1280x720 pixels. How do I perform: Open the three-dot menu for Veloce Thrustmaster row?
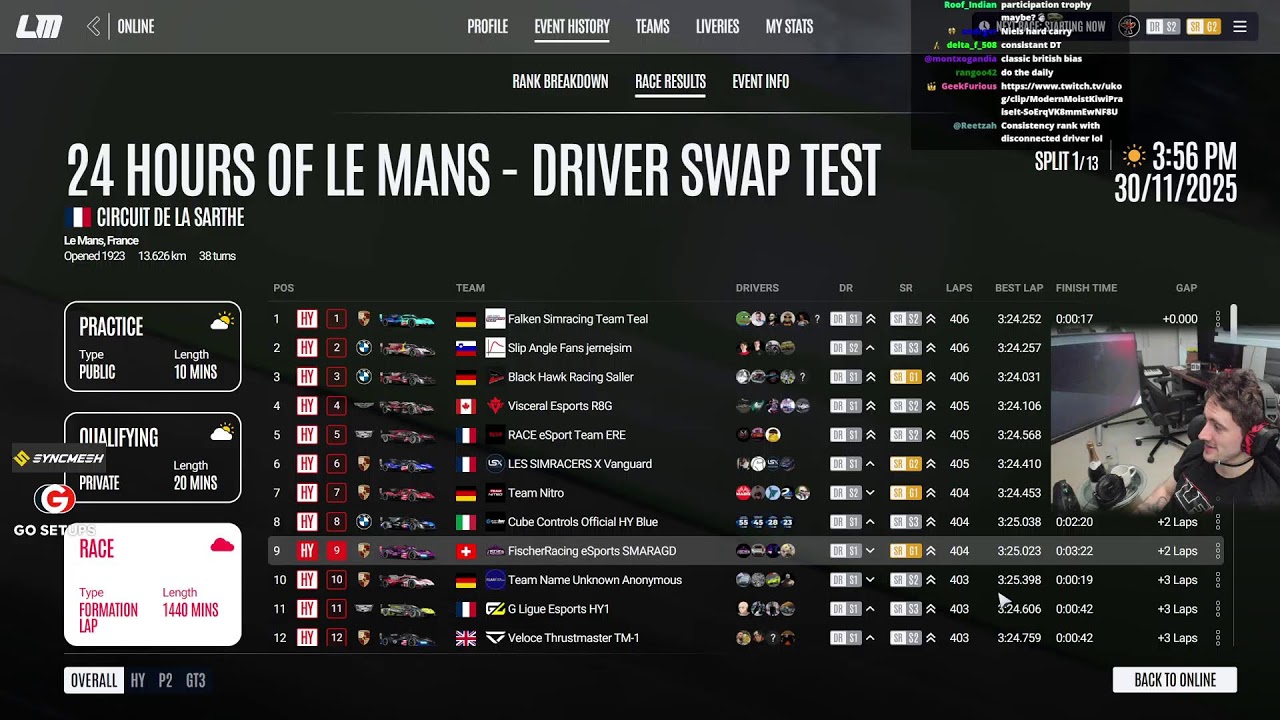[1217, 638]
